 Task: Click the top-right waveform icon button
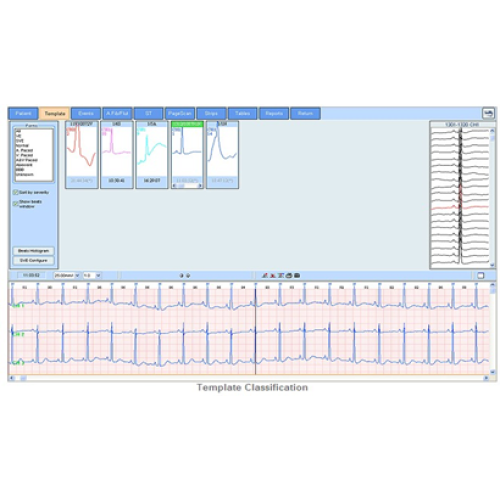click(x=488, y=113)
